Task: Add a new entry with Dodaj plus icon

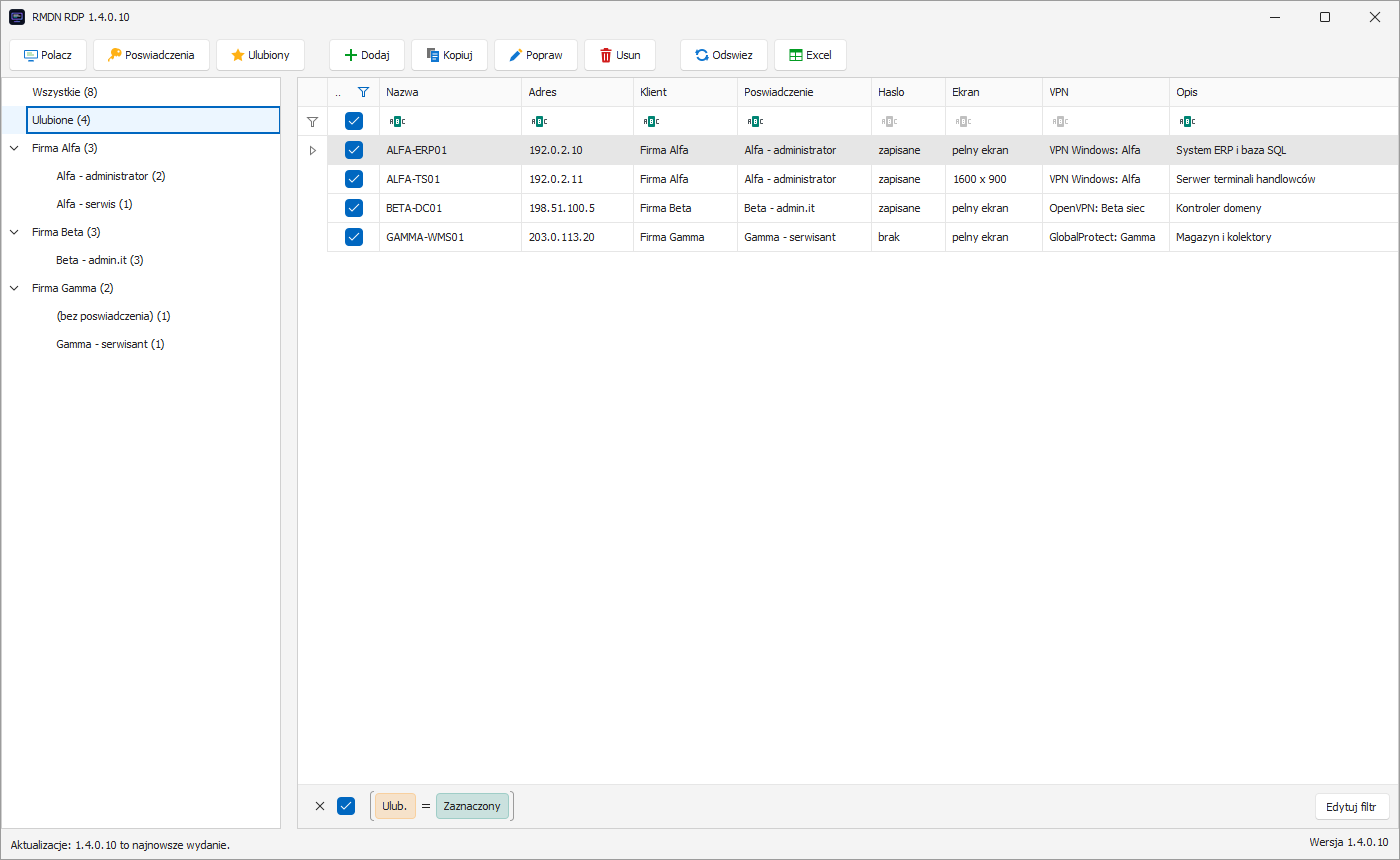Action: 366,55
